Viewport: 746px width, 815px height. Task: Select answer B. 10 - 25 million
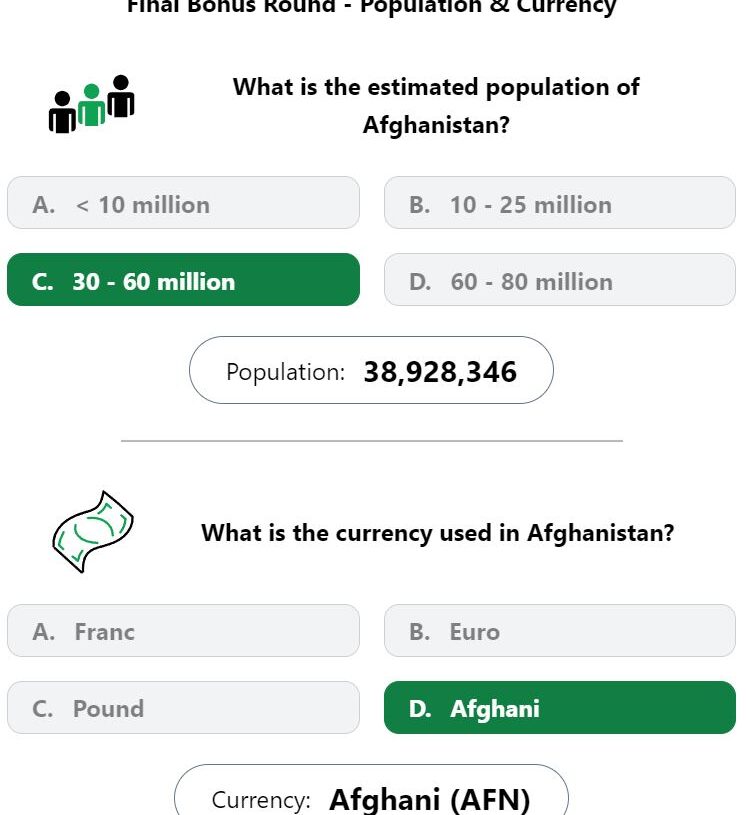[560, 203]
